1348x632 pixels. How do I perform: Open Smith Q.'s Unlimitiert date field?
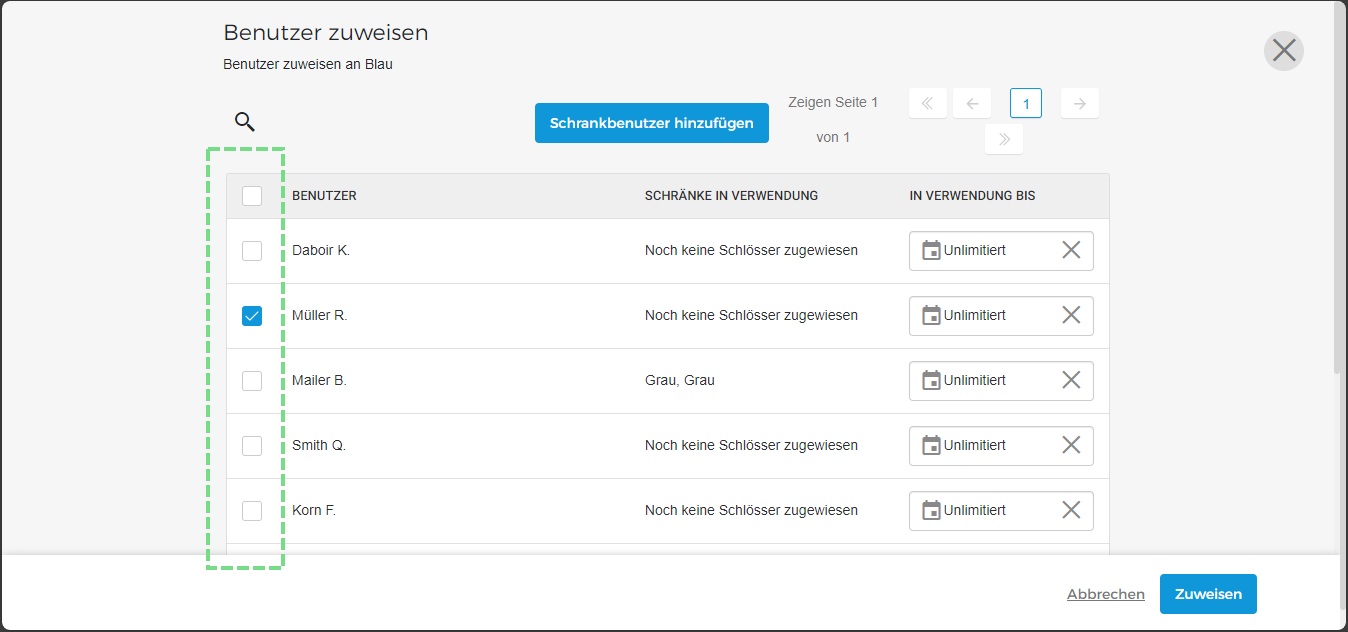[x=1001, y=445]
